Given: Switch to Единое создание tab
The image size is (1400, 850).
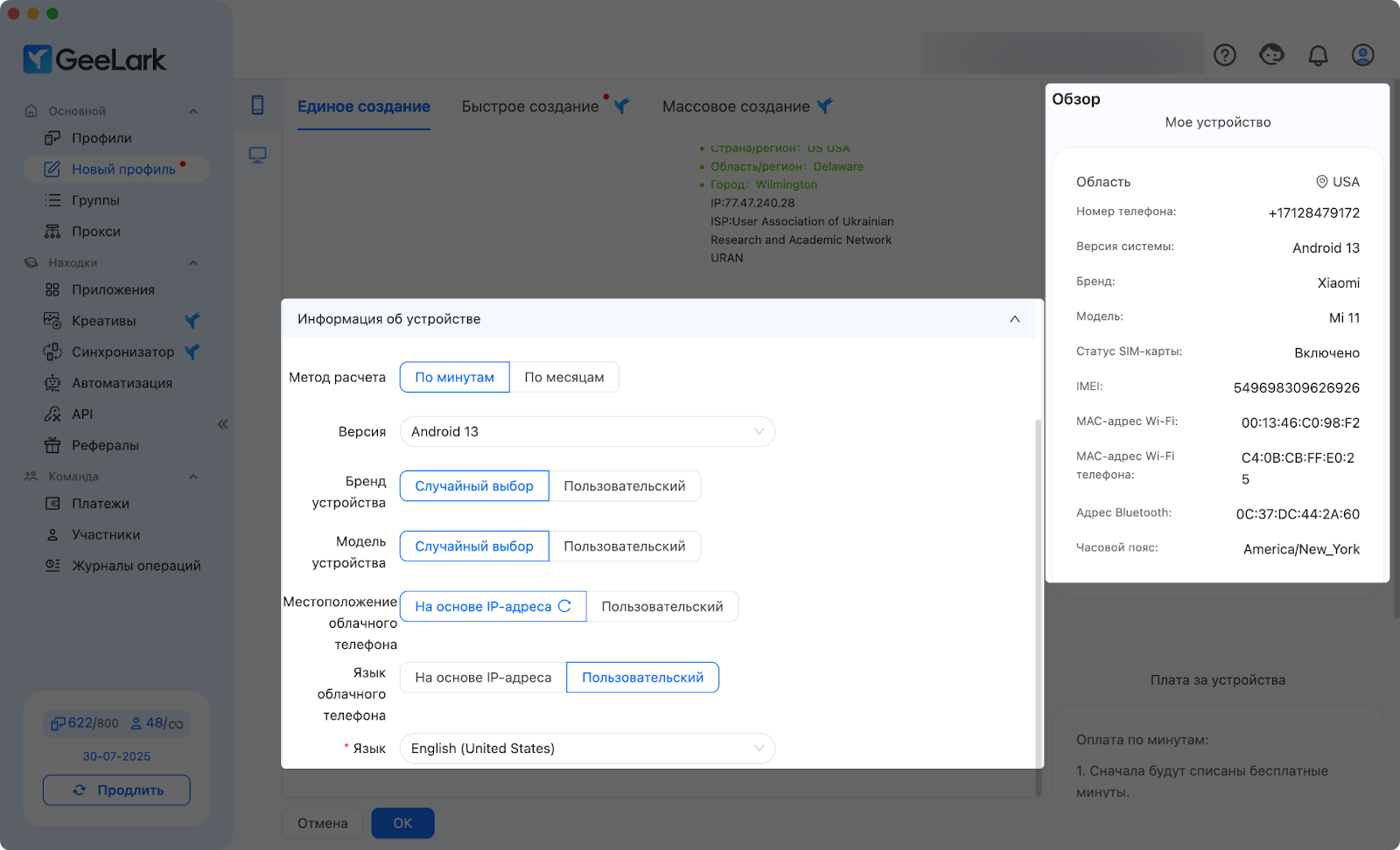Looking at the screenshot, I should 364,107.
